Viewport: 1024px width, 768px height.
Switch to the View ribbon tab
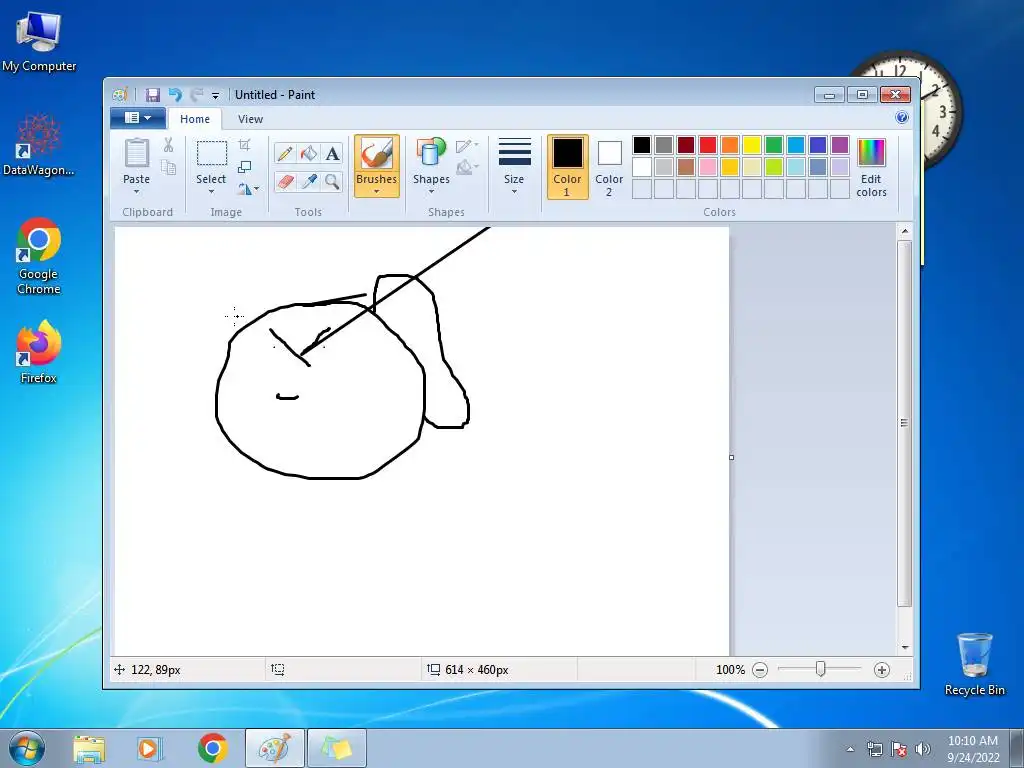click(x=250, y=119)
